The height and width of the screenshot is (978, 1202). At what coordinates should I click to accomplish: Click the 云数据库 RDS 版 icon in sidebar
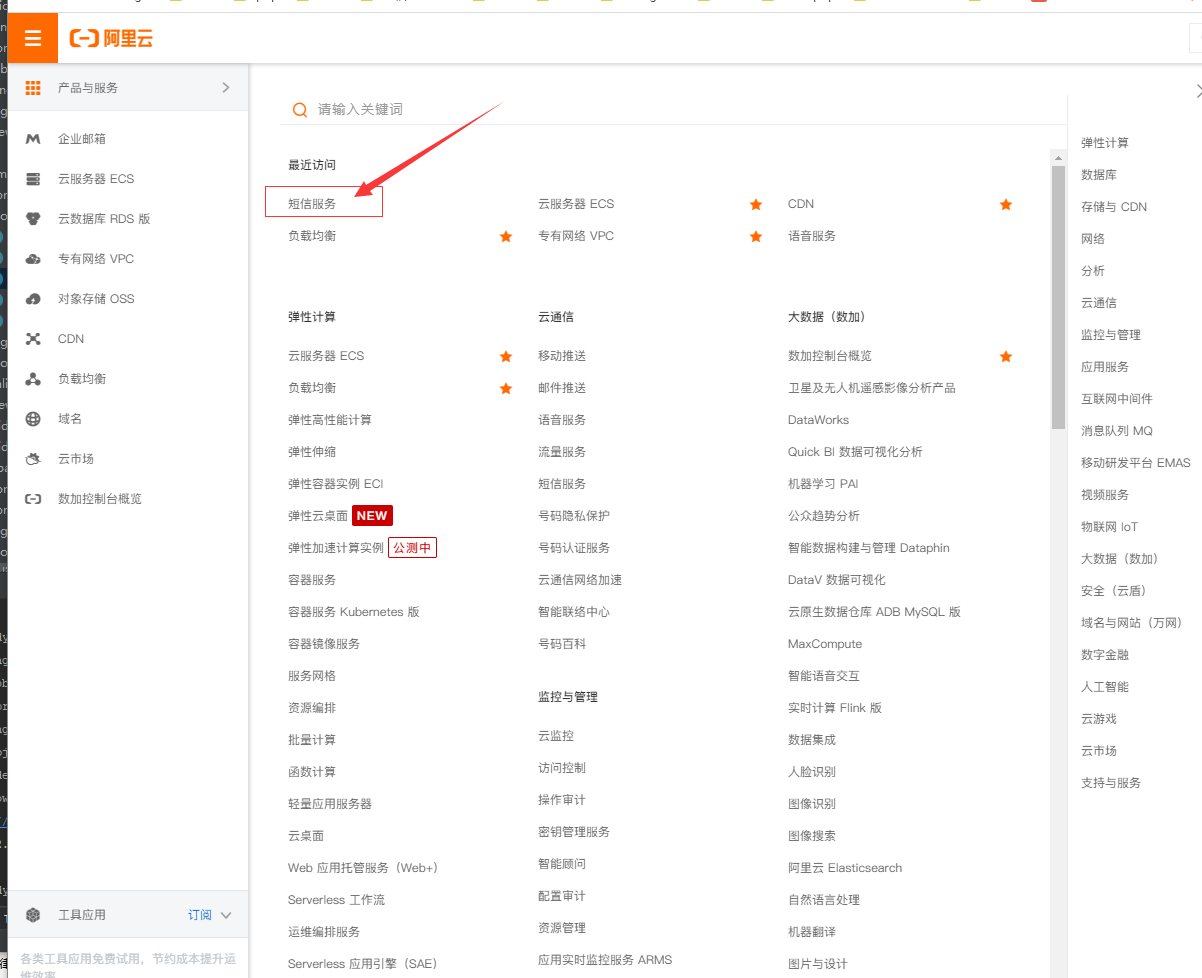[x=33, y=219]
